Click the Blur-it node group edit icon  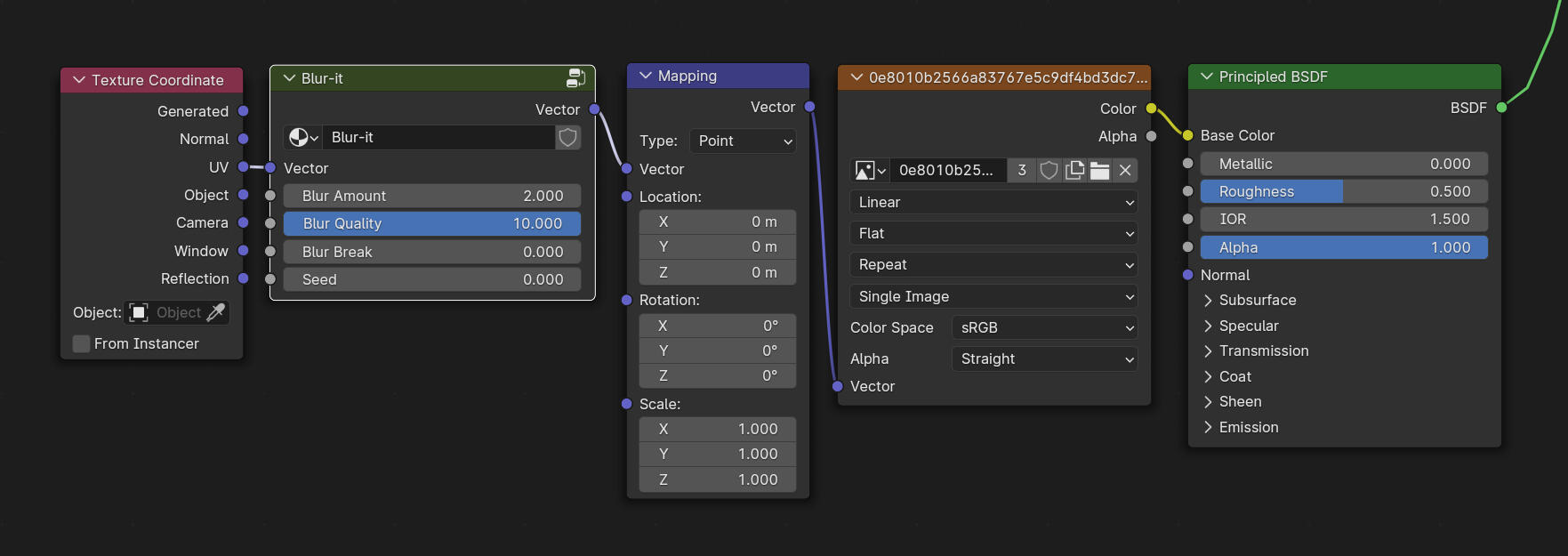[575, 78]
